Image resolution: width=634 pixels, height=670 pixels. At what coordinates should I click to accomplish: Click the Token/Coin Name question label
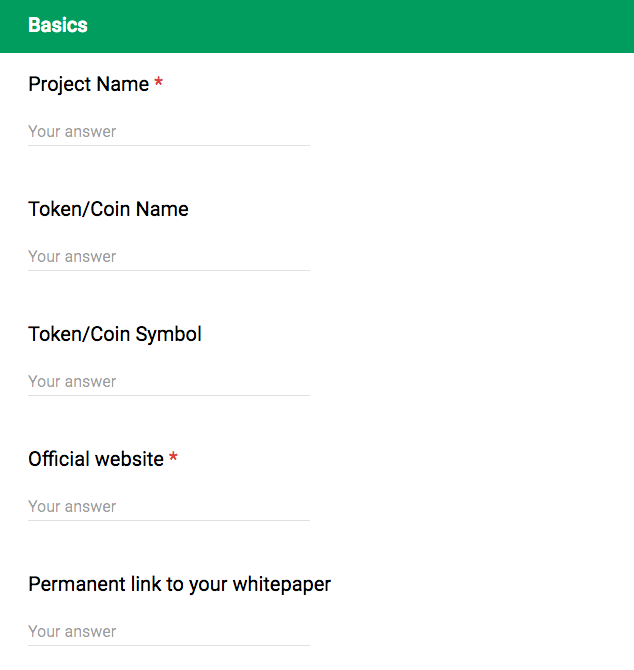tap(108, 209)
